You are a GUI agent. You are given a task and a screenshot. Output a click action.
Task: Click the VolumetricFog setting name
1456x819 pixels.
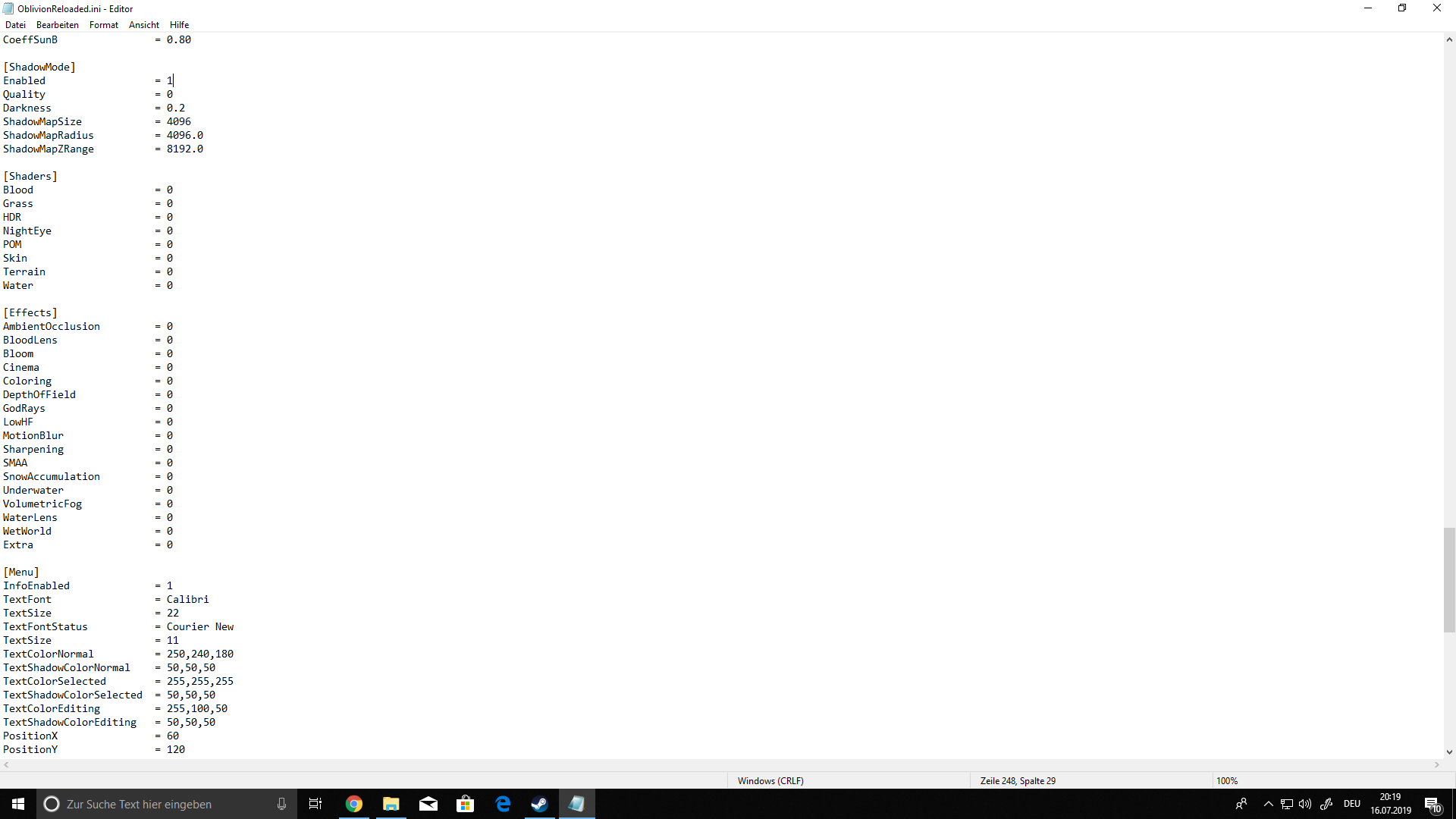pyautogui.click(x=42, y=504)
